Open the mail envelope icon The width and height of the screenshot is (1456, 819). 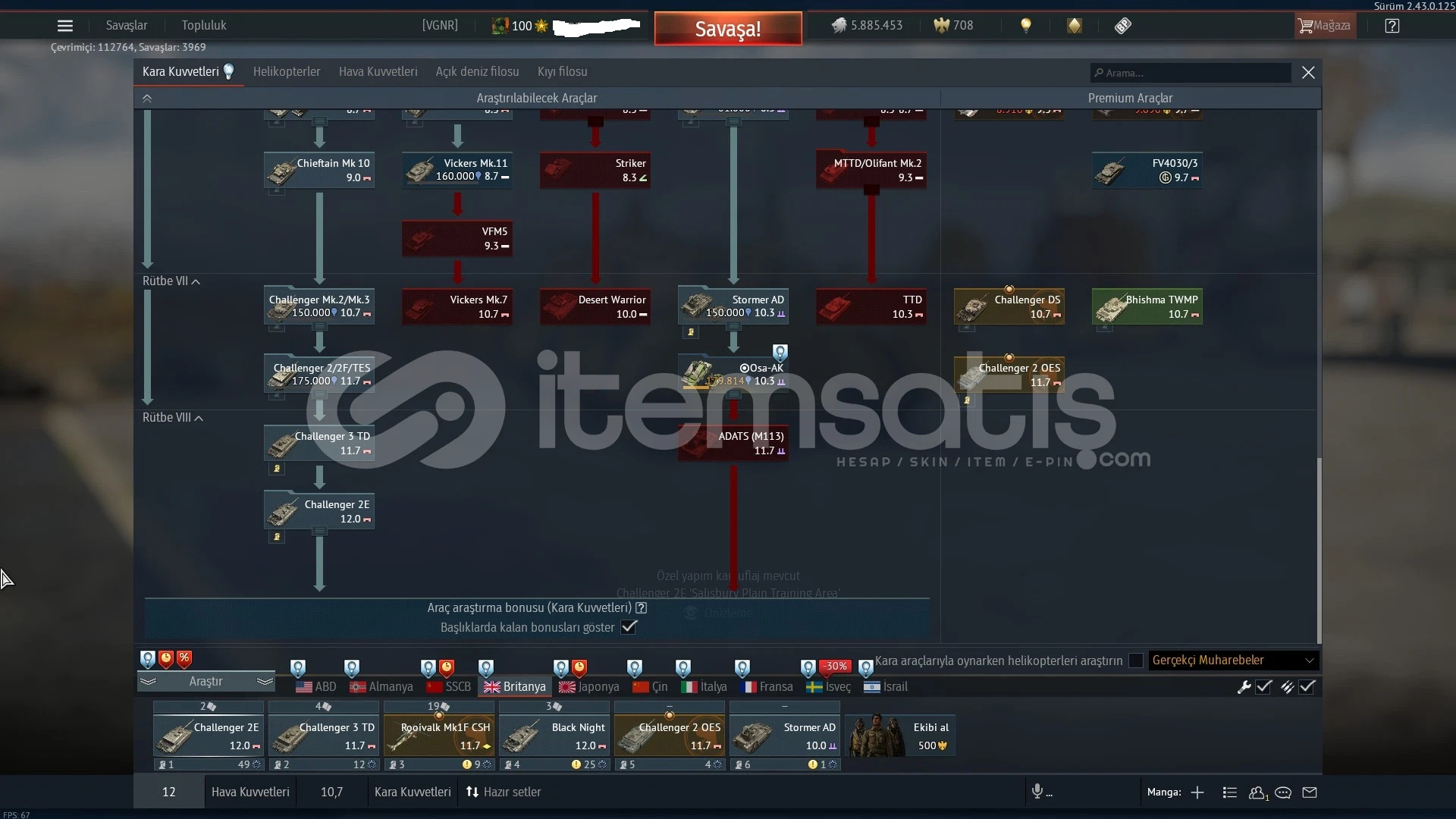click(1310, 792)
